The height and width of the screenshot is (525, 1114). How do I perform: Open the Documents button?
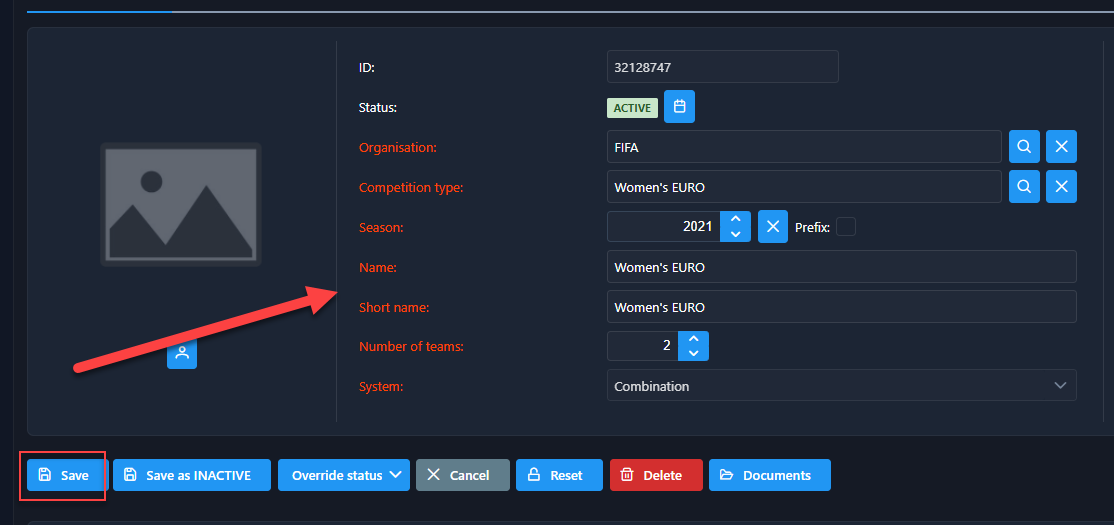coord(769,475)
